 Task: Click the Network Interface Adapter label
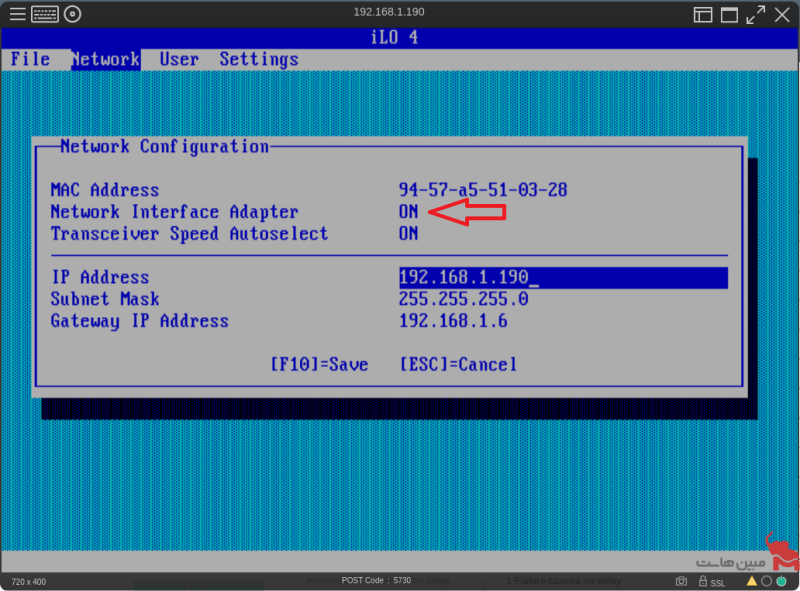(174, 212)
